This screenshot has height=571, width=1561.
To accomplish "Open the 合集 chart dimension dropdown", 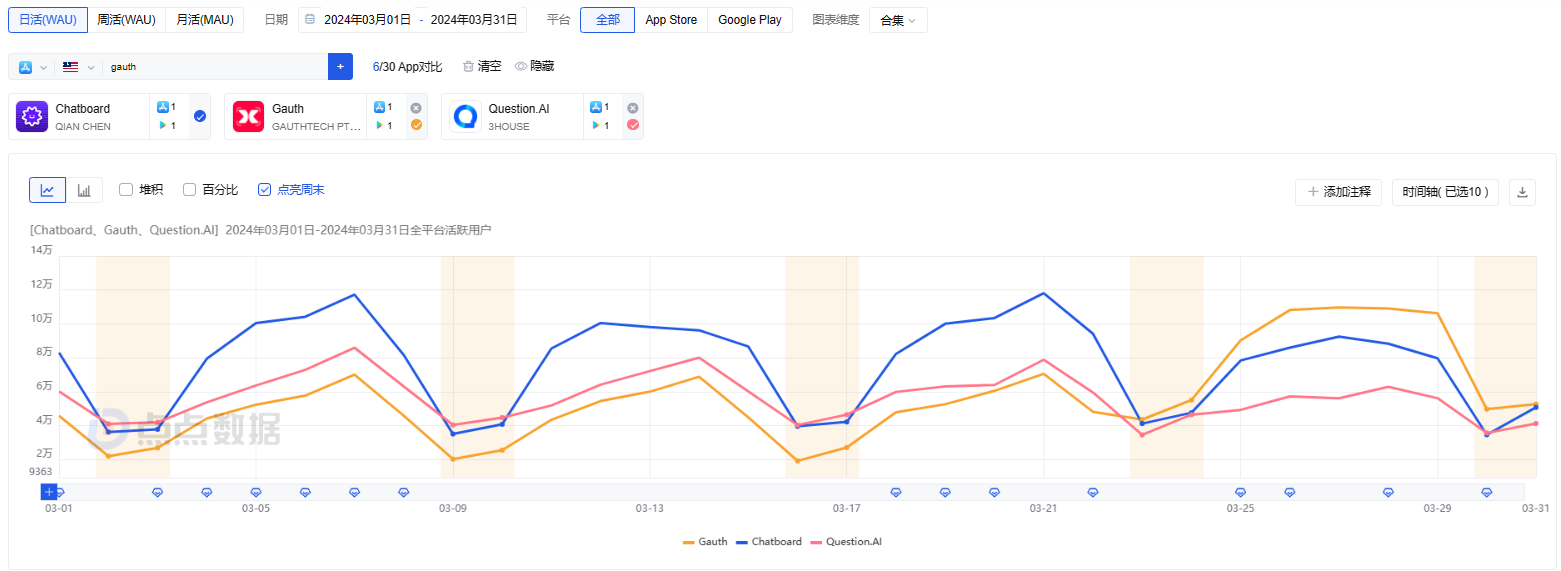I will coord(897,20).
